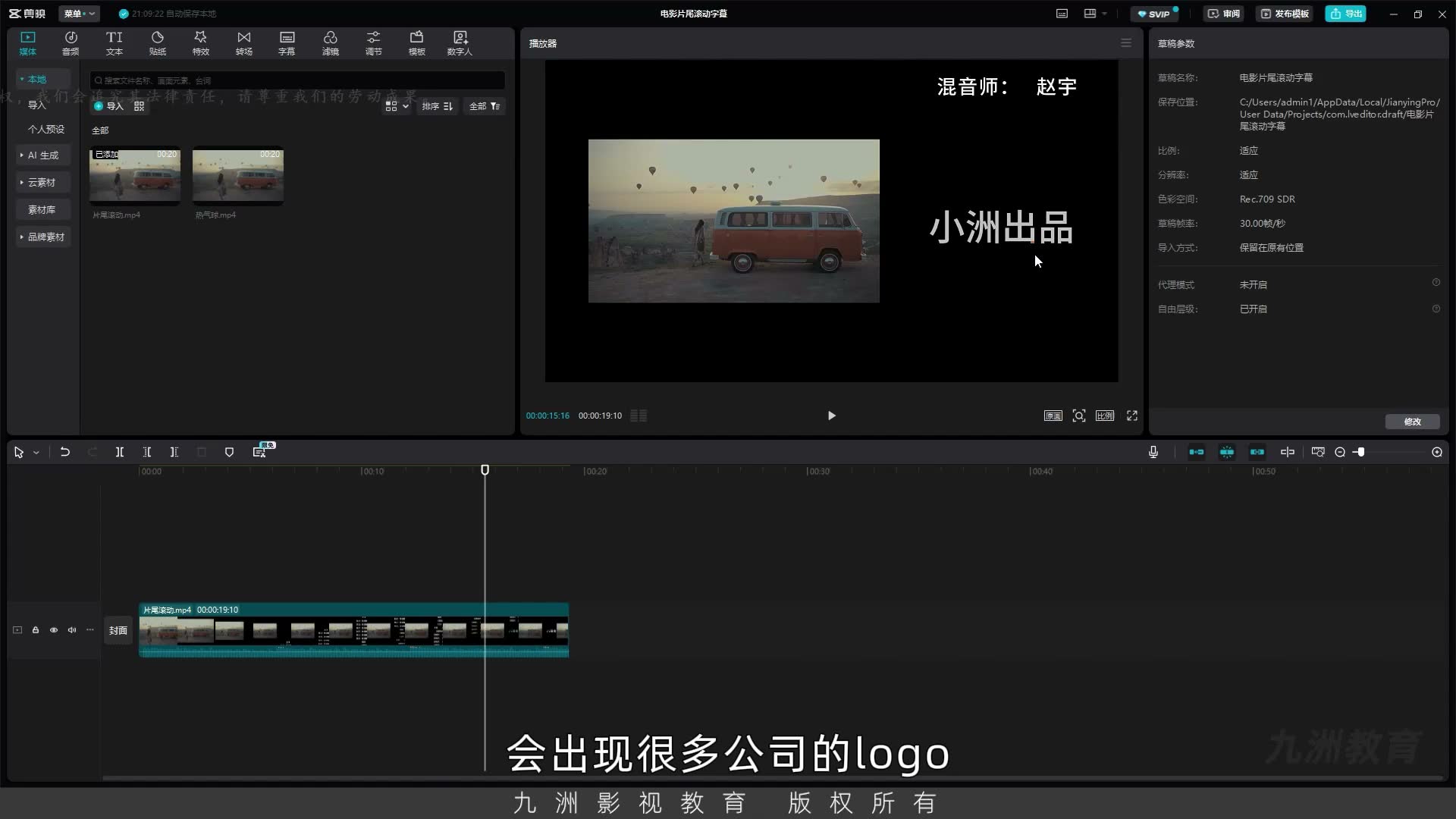Select the 片尾滚动.mp4 media thumbnail

pos(135,176)
